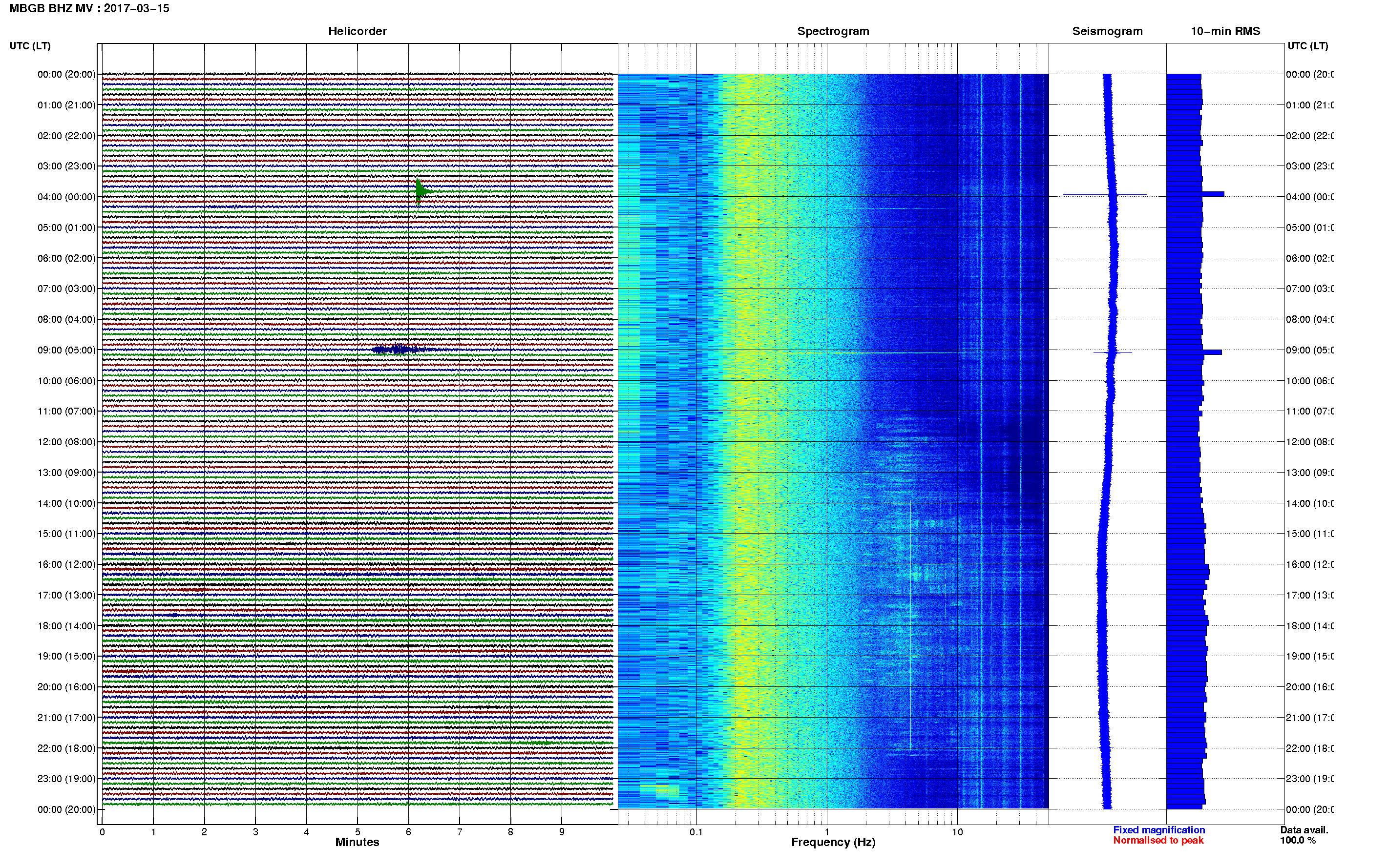Click the left '06:00 (02:00)' time label
Image resolution: width=1389 pixels, height=868 pixels.
pos(66,258)
